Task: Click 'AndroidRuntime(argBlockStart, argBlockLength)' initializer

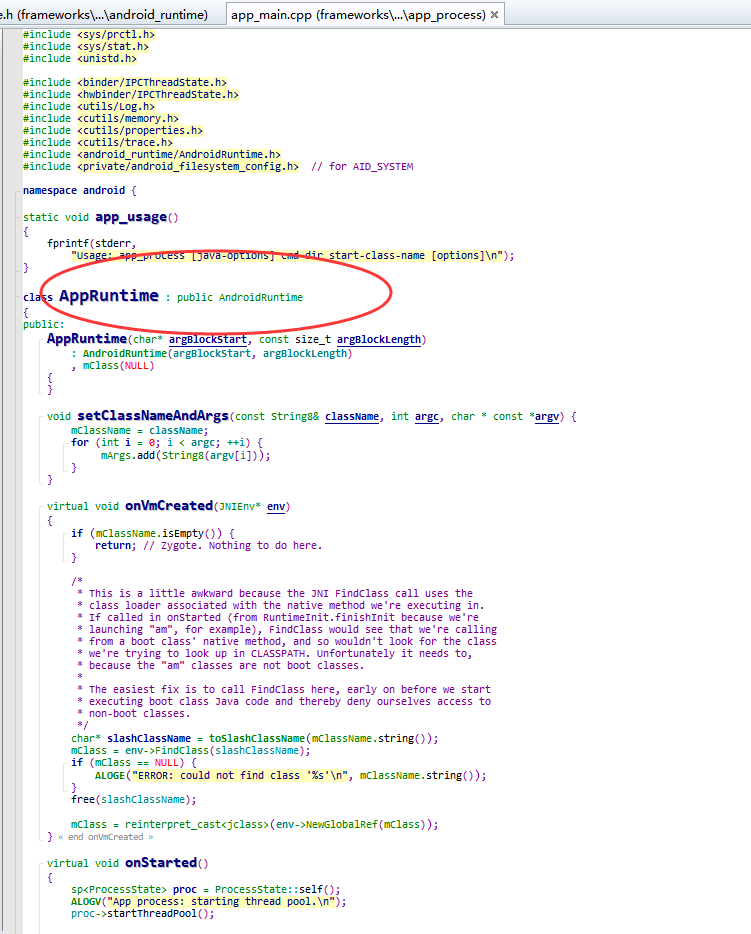Action: point(217,353)
